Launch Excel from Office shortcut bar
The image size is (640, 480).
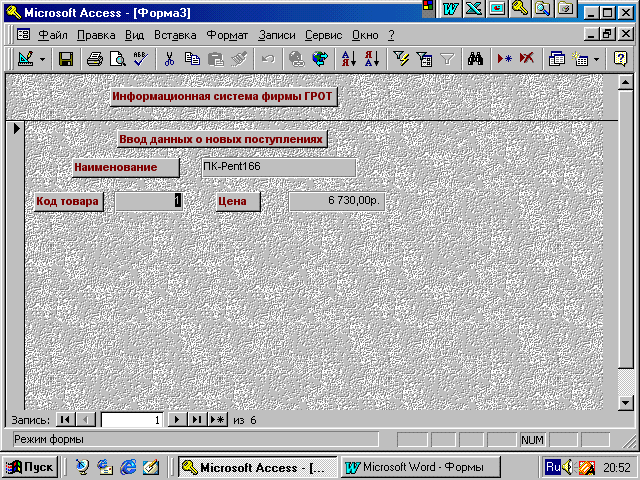click(x=473, y=9)
